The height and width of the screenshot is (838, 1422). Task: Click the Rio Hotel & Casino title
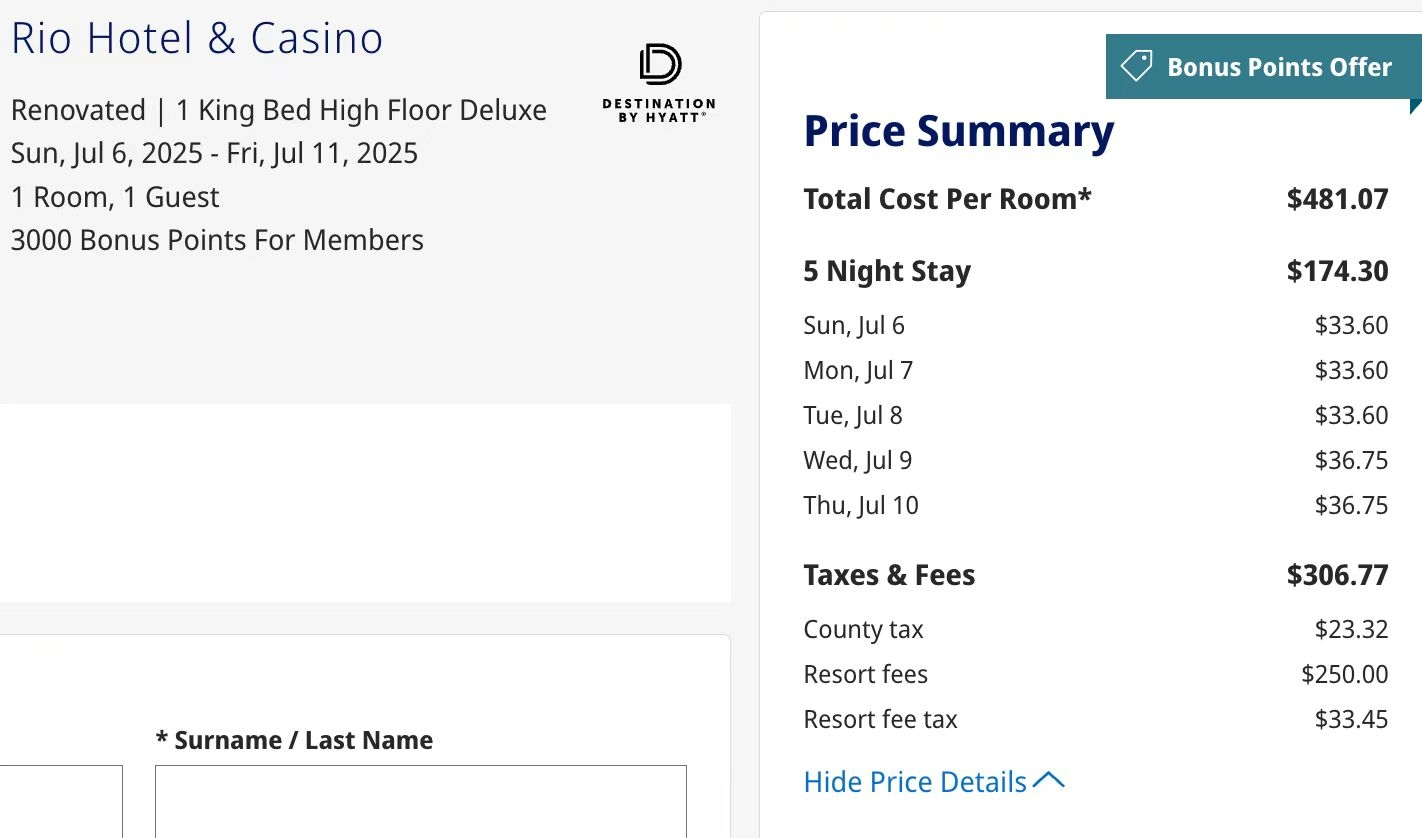tap(197, 39)
